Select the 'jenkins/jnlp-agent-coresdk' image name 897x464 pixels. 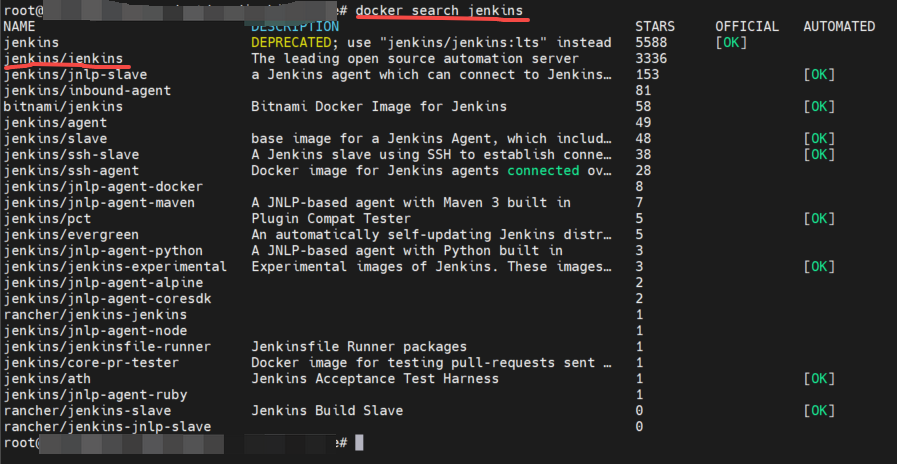[107, 299]
